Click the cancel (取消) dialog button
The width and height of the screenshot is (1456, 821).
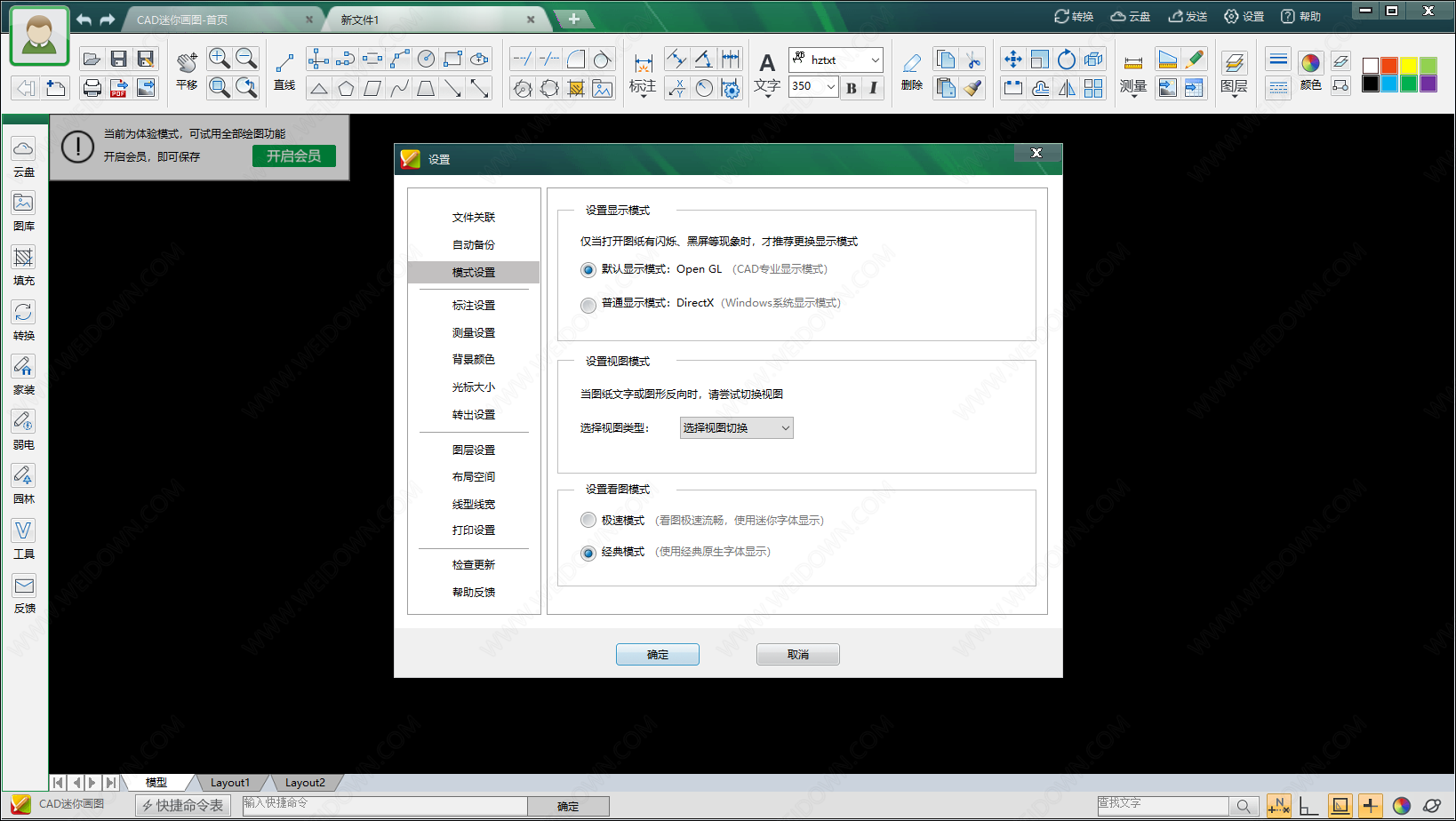coord(798,655)
